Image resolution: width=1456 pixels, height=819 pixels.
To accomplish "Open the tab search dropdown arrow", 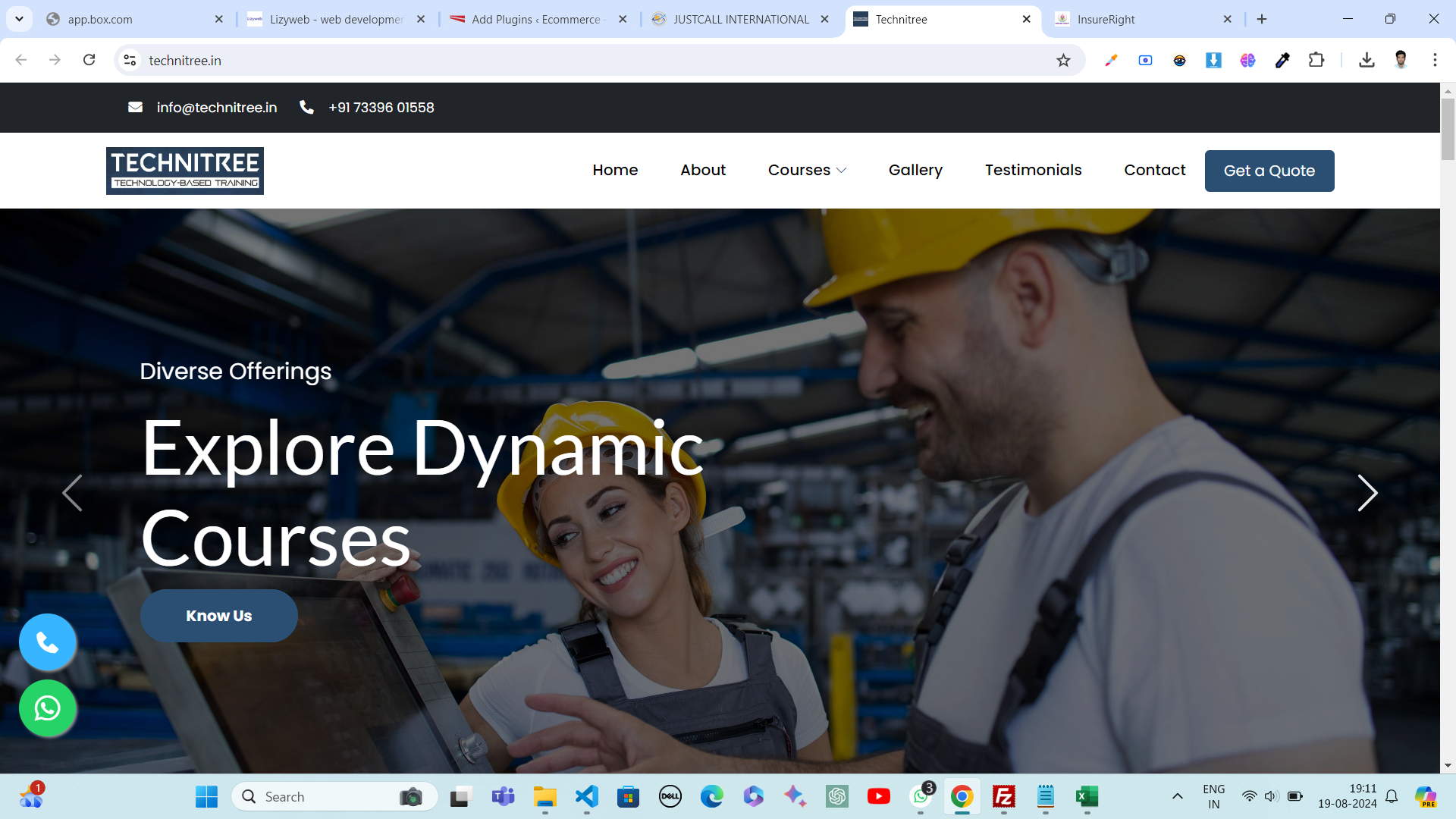I will pyautogui.click(x=19, y=19).
